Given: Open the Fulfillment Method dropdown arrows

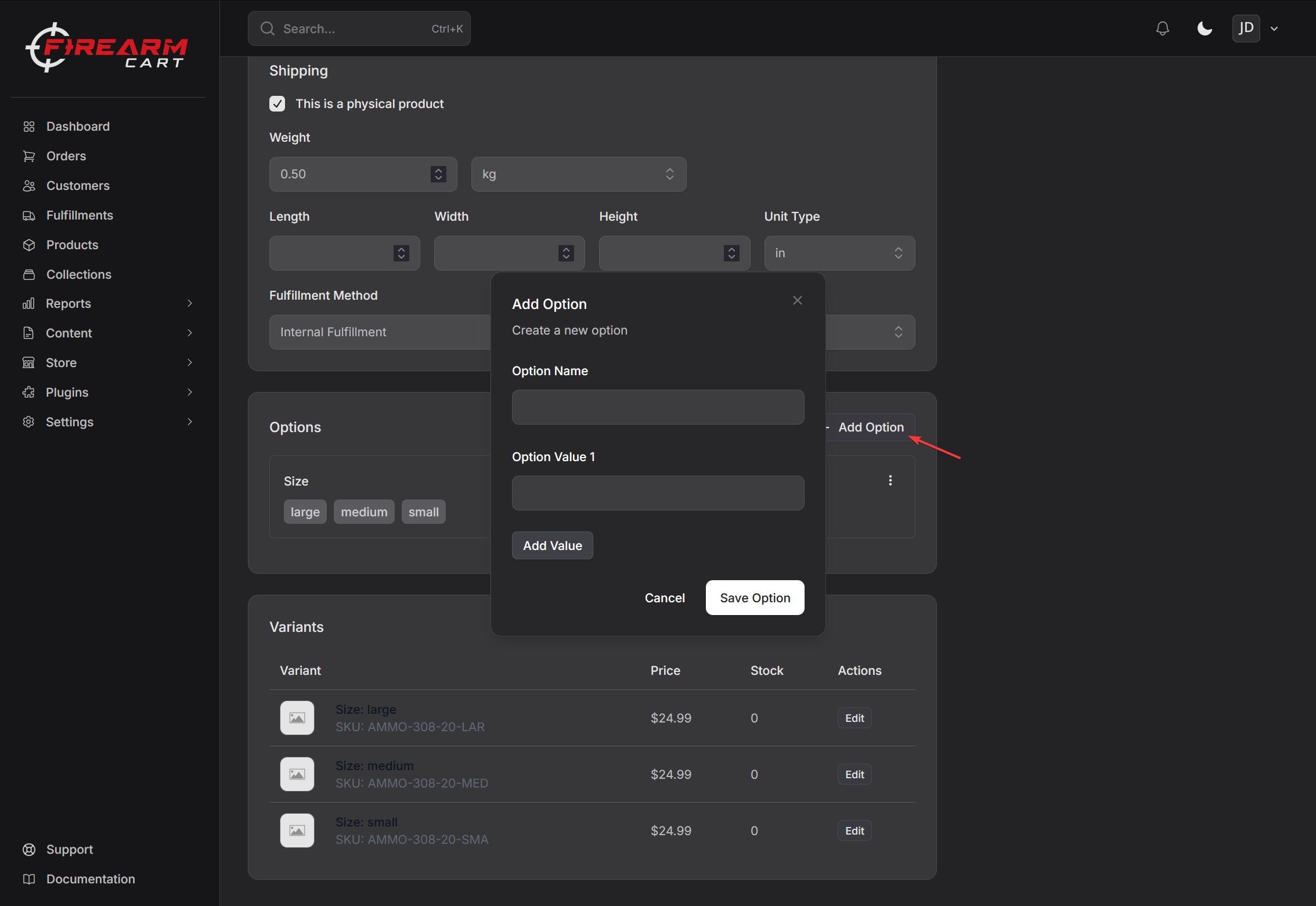Looking at the screenshot, I should [x=899, y=332].
